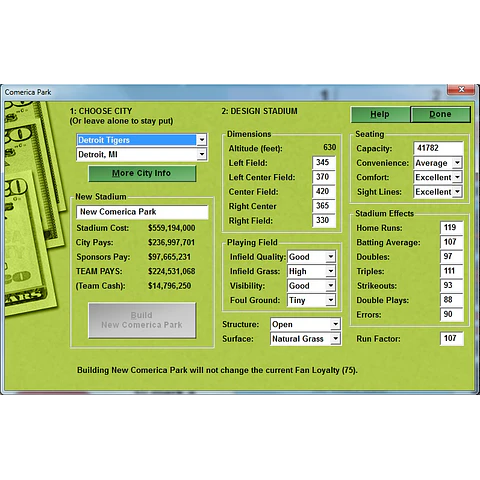Click the '2: DESIGN STADIUM' heading
This screenshot has width=480, height=480.
[x=259, y=111]
